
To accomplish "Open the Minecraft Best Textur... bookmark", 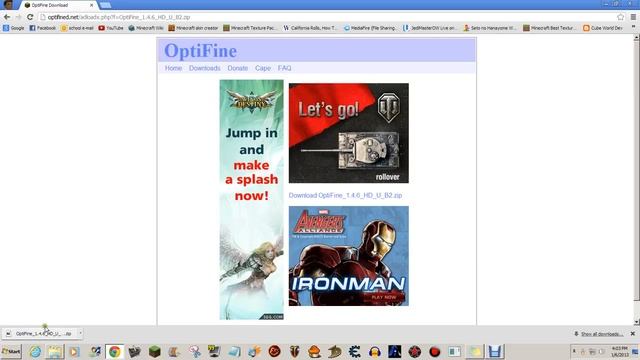I will (x=550, y=28).
